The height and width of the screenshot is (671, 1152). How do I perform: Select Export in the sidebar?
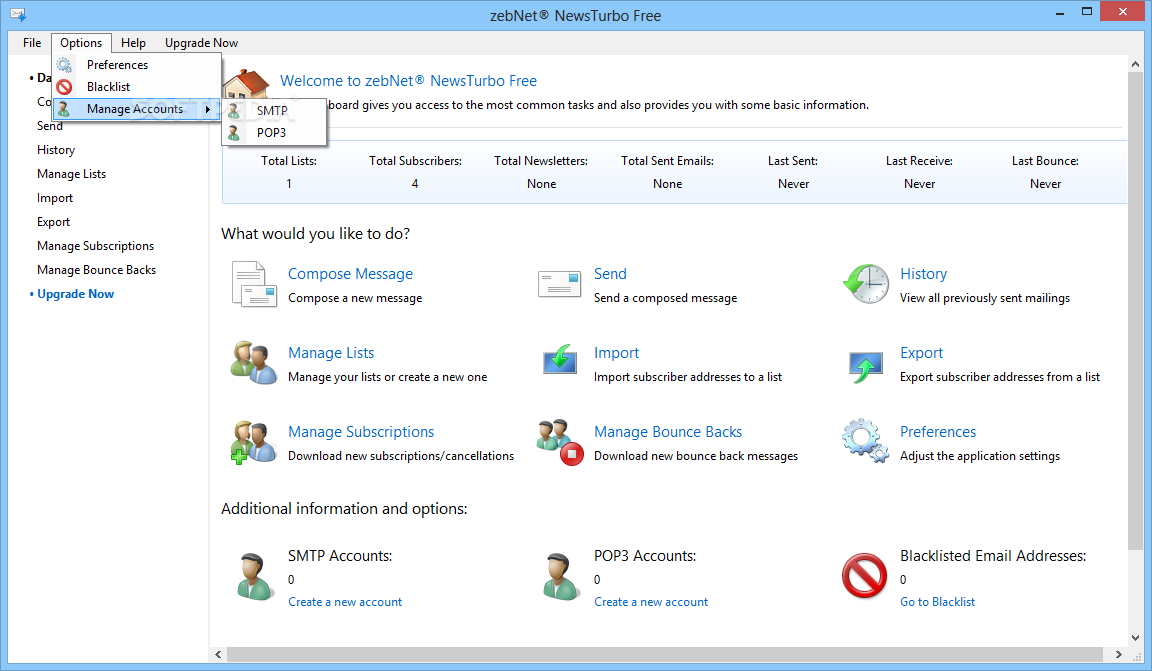click(x=54, y=222)
